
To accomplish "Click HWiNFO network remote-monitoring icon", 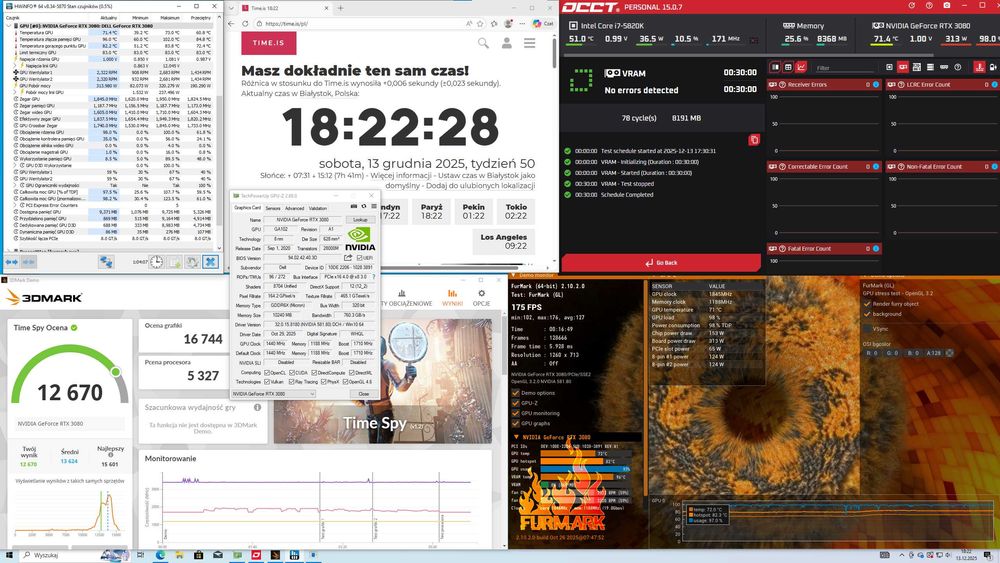I will coord(106,261).
